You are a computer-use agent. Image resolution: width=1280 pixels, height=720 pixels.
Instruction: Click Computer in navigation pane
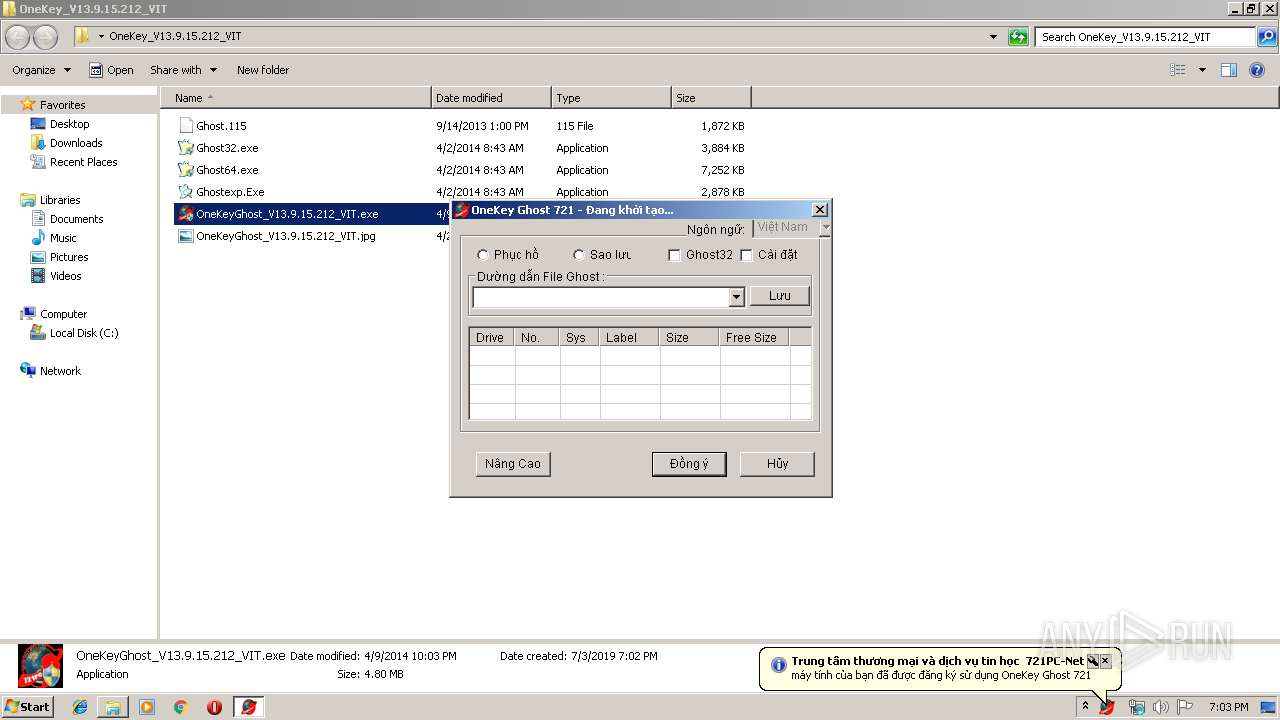(x=63, y=314)
